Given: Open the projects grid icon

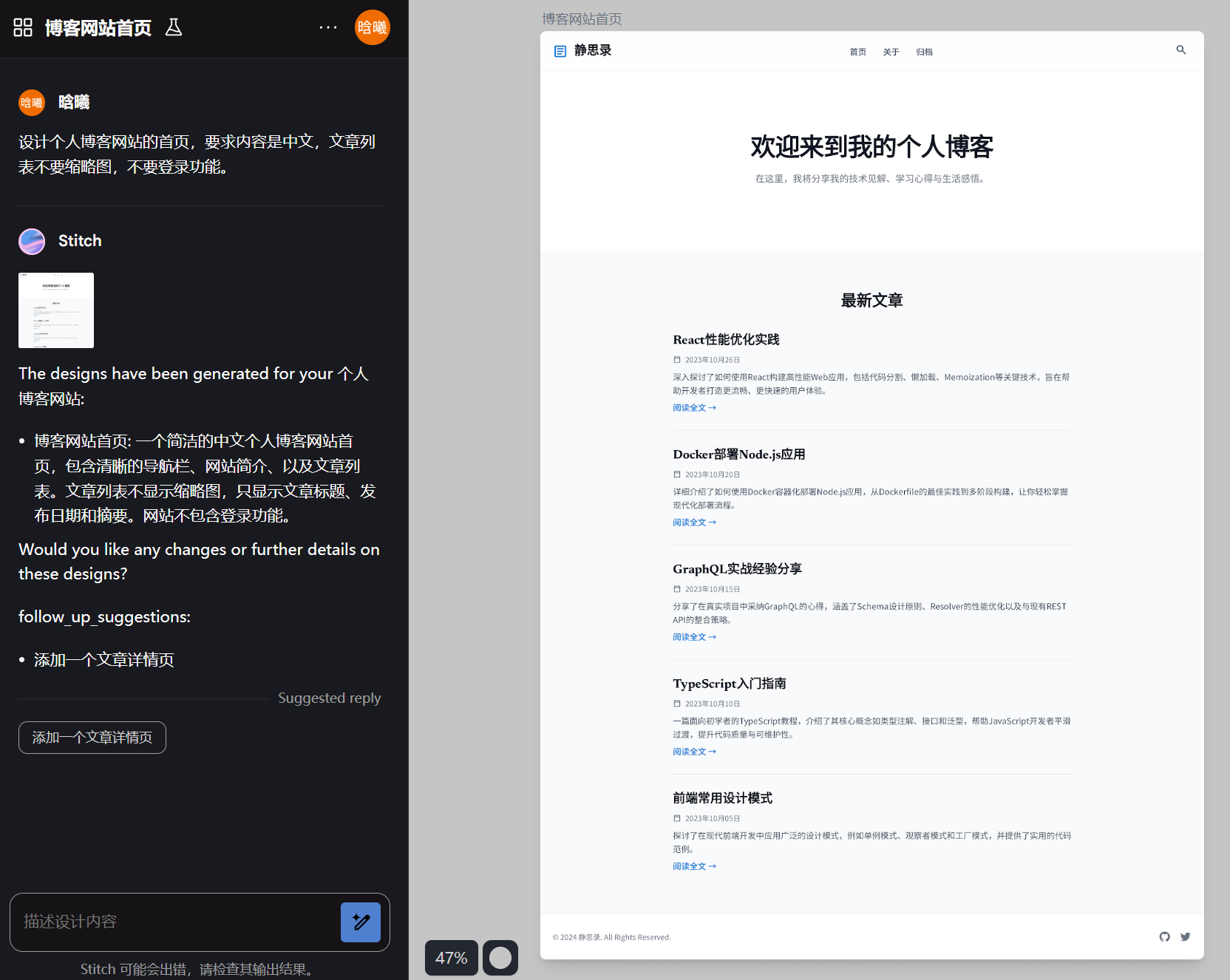Looking at the screenshot, I should (x=23, y=27).
